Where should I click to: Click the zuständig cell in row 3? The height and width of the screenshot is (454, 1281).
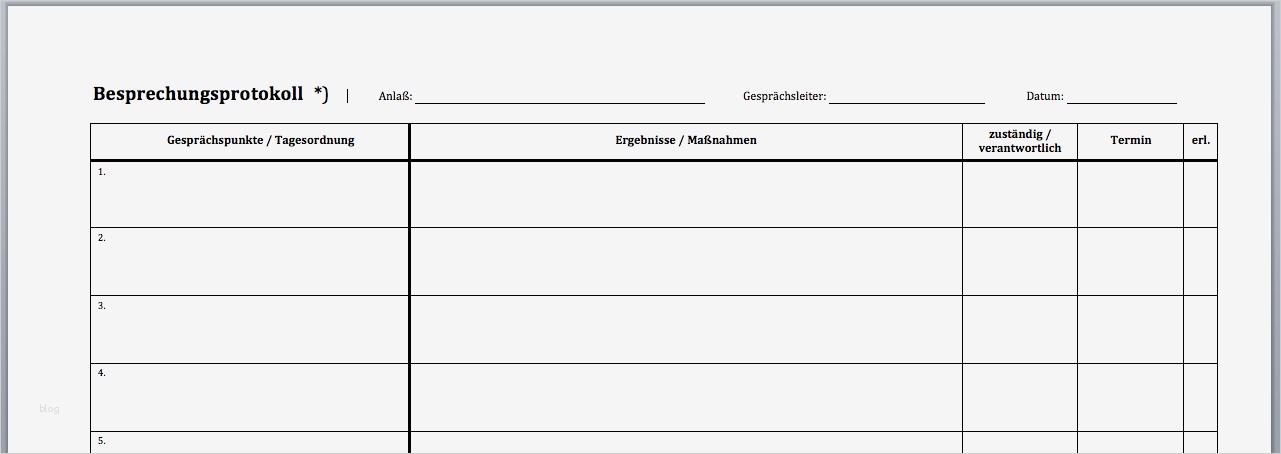[x=1020, y=329]
